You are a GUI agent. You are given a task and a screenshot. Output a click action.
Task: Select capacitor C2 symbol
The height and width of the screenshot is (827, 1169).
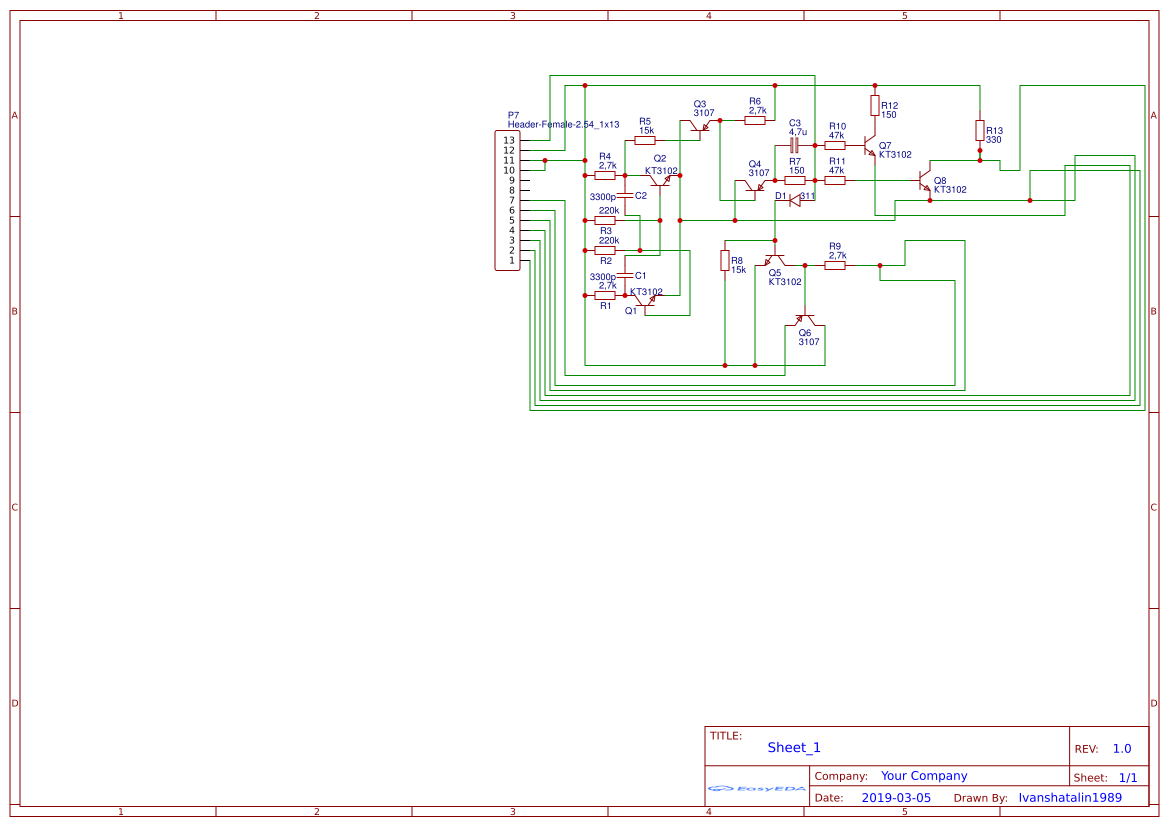(625, 195)
